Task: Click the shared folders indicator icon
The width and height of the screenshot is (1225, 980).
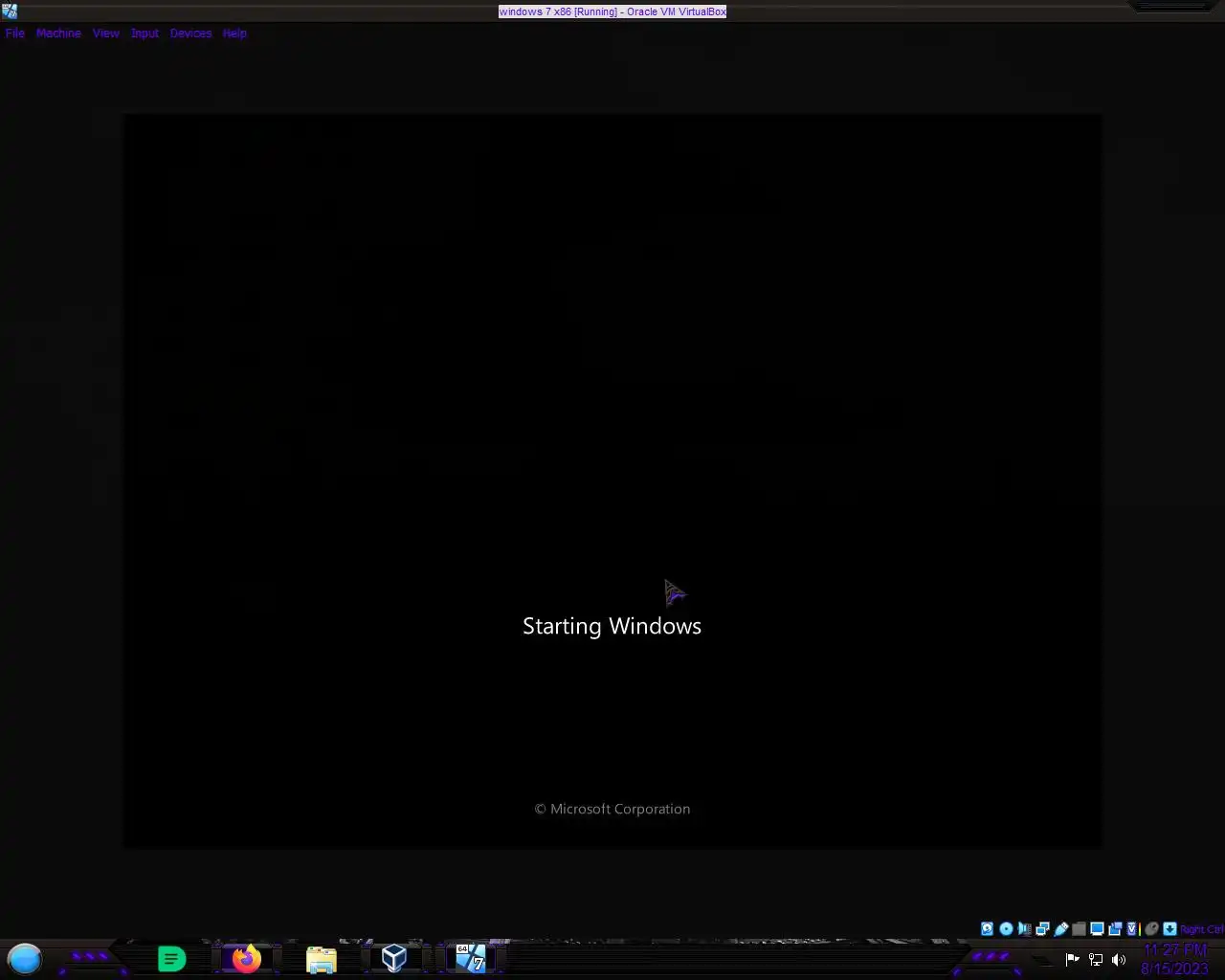Action: point(1079,928)
